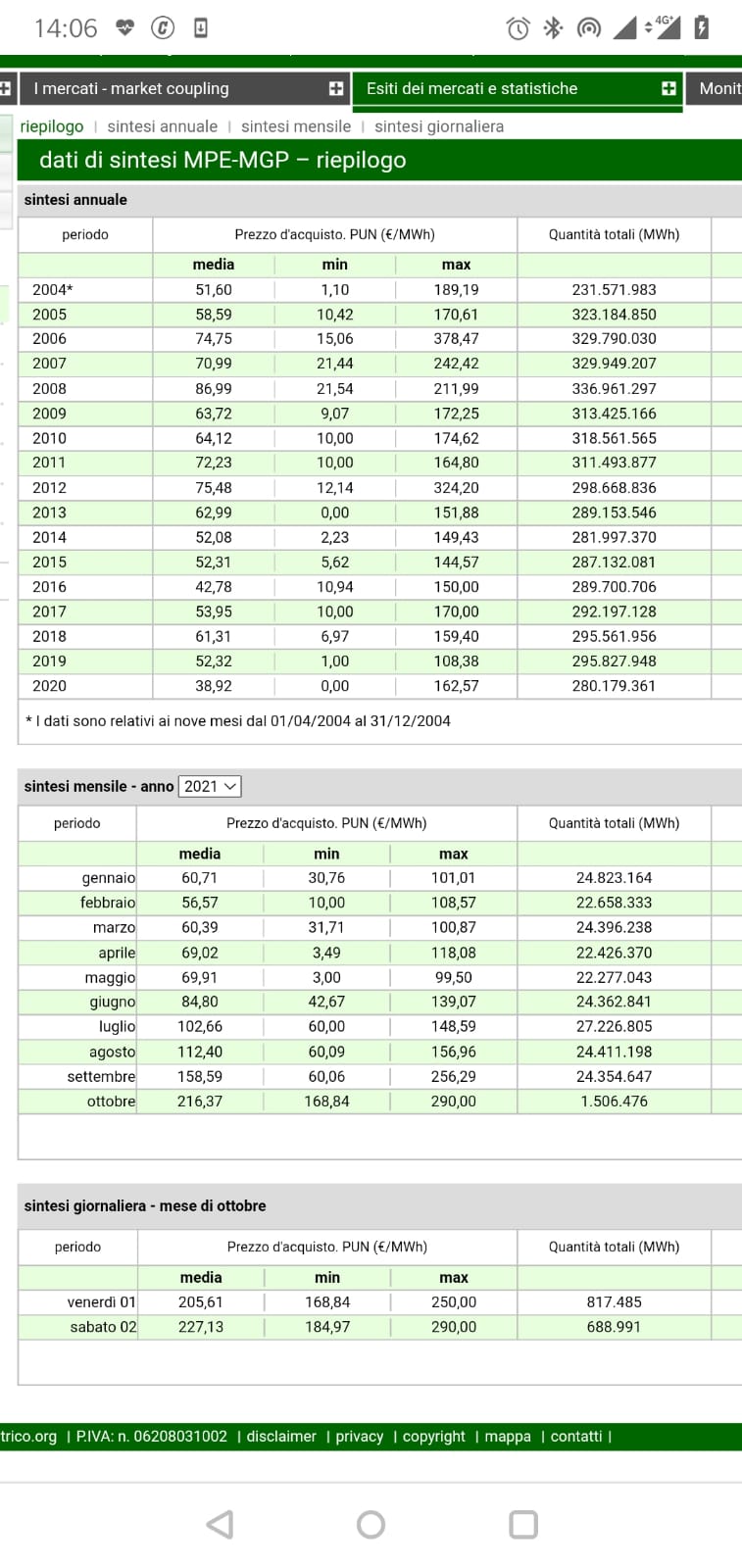Open the 'sintesi giornaliera' tab

[438, 126]
